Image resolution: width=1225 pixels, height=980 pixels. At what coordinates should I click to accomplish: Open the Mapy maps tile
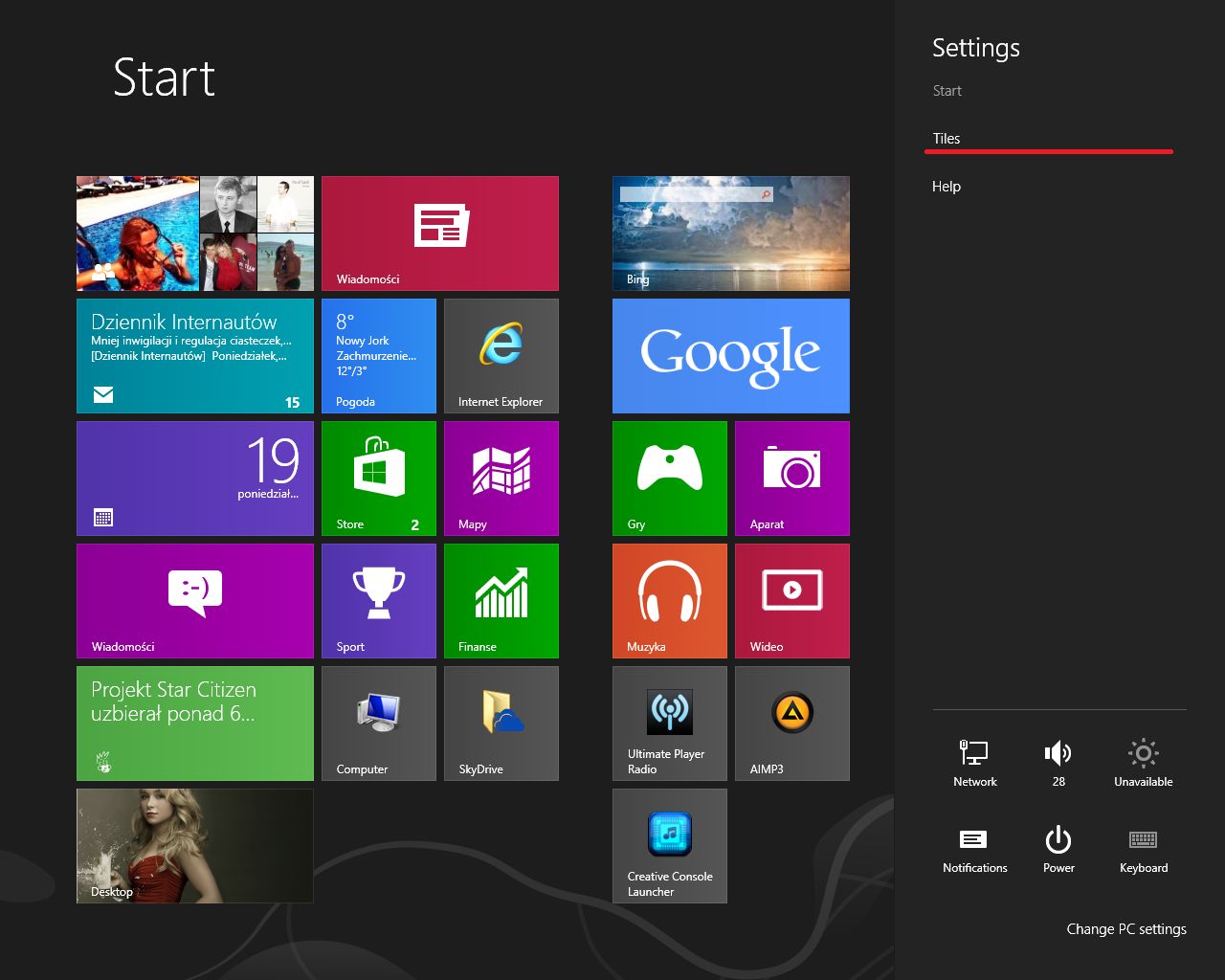(501, 479)
